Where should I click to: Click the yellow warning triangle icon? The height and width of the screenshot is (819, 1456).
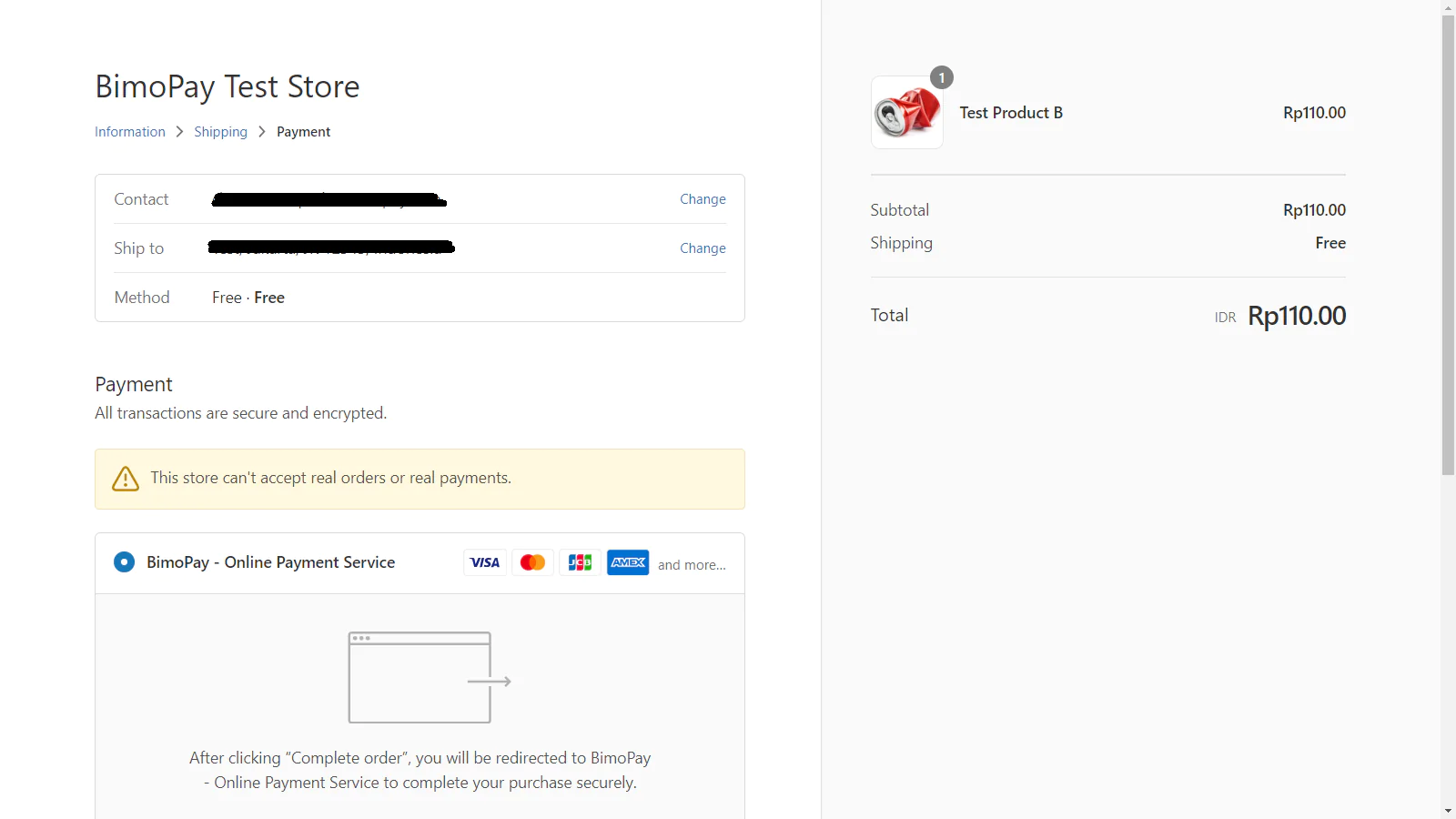[126, 479]
